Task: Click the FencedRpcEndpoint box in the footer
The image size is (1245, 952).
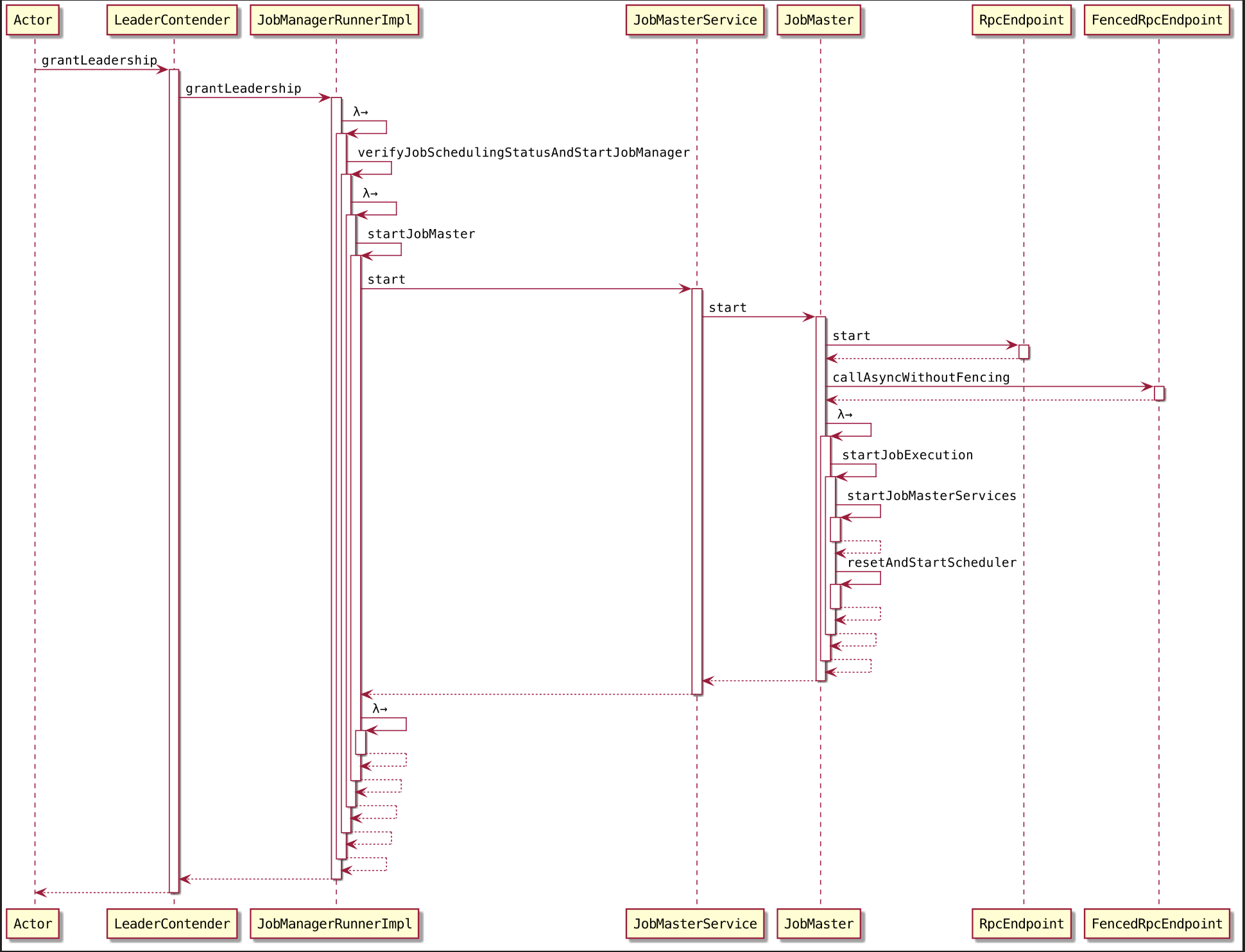Action: (1157, 924)
